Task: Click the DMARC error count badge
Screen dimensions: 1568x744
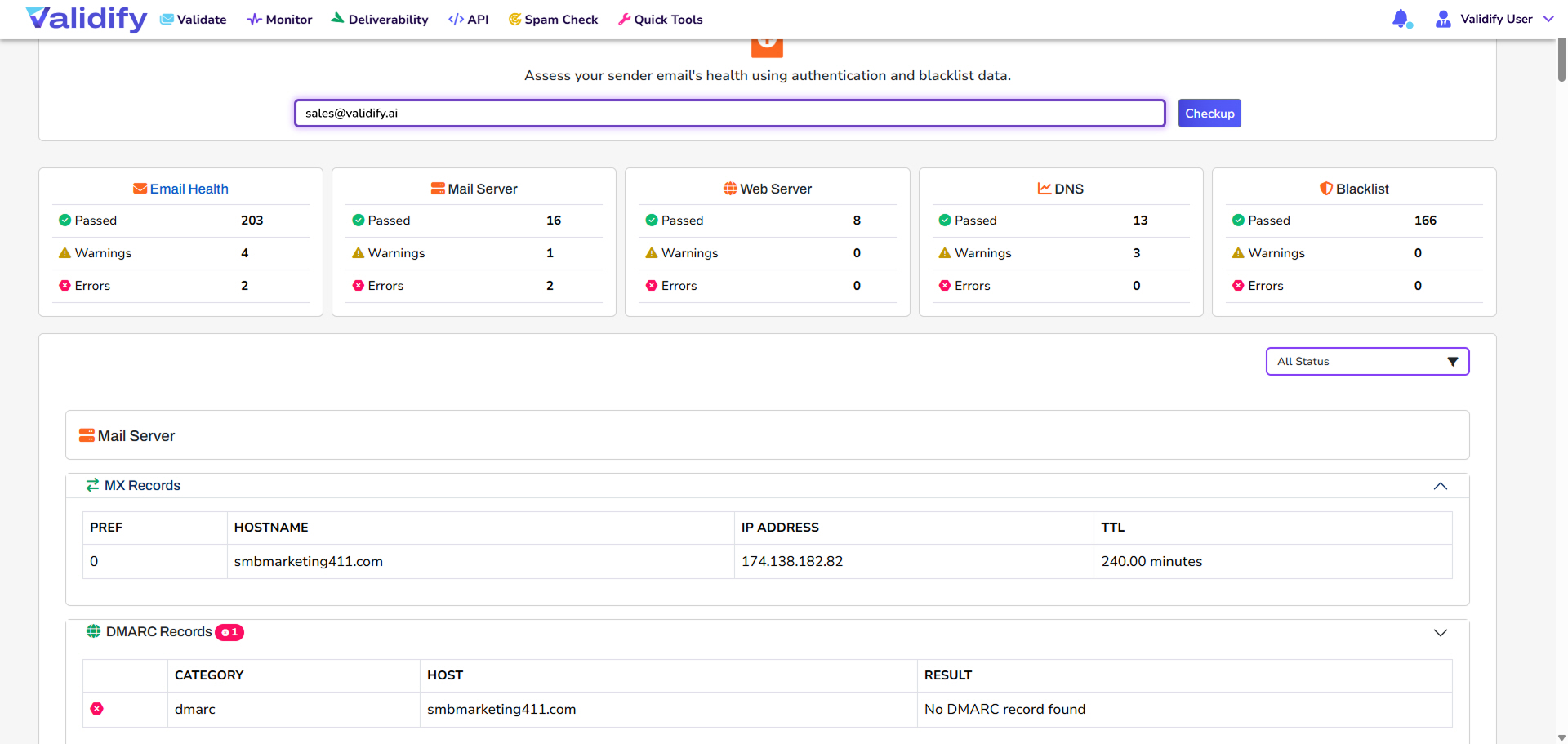Action: point(229,632)
